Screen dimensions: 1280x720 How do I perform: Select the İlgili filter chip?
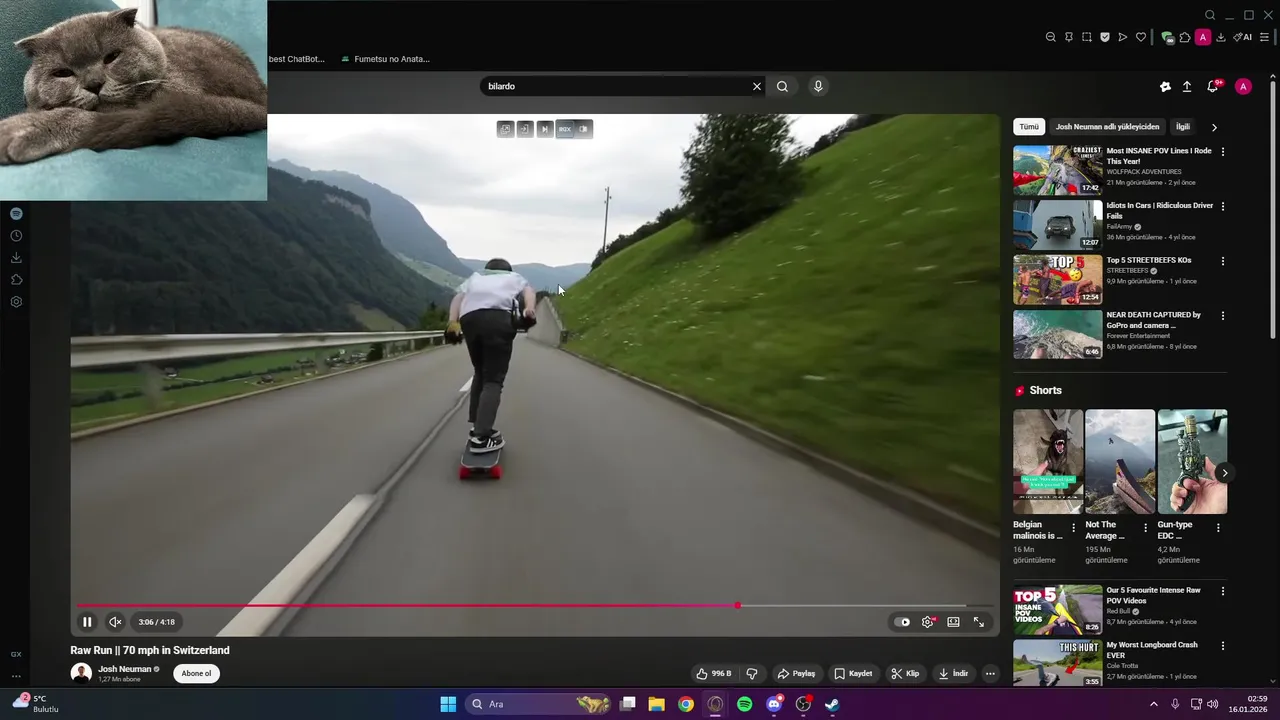tap(1183, 127)
